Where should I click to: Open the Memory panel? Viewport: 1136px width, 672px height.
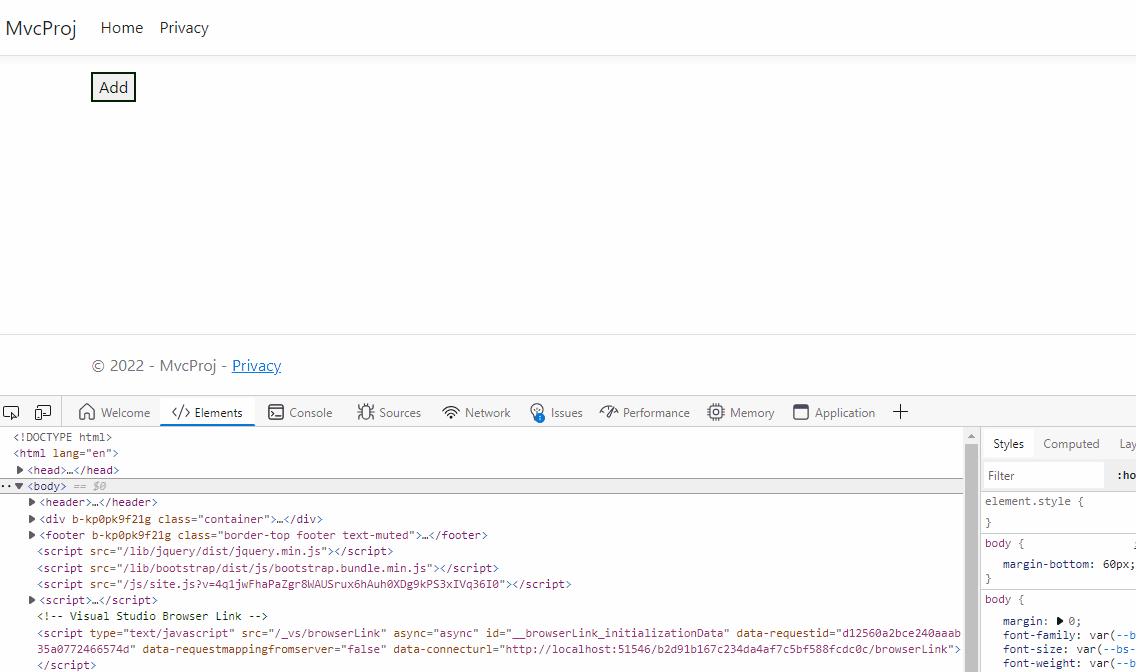pyautogui.click(x=741, y=412)
